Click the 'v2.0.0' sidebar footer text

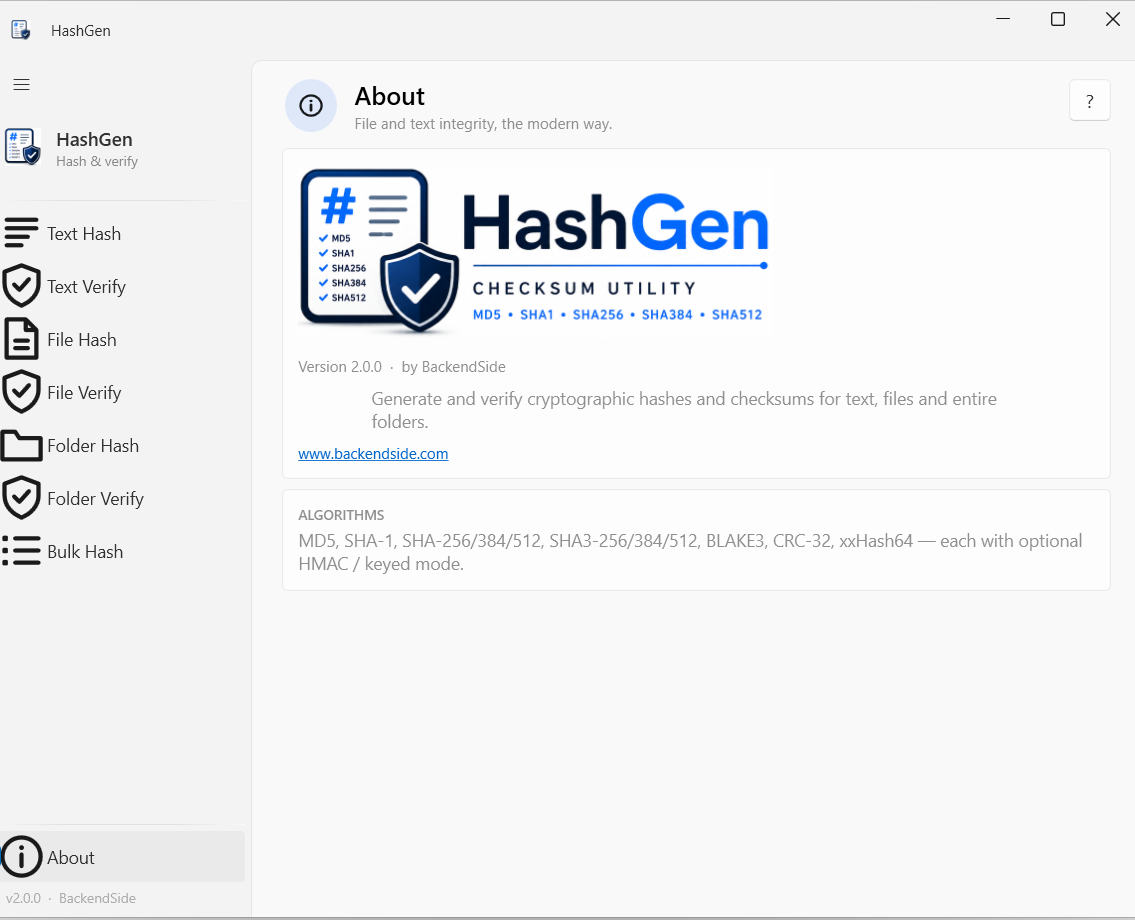click(23, 898)
